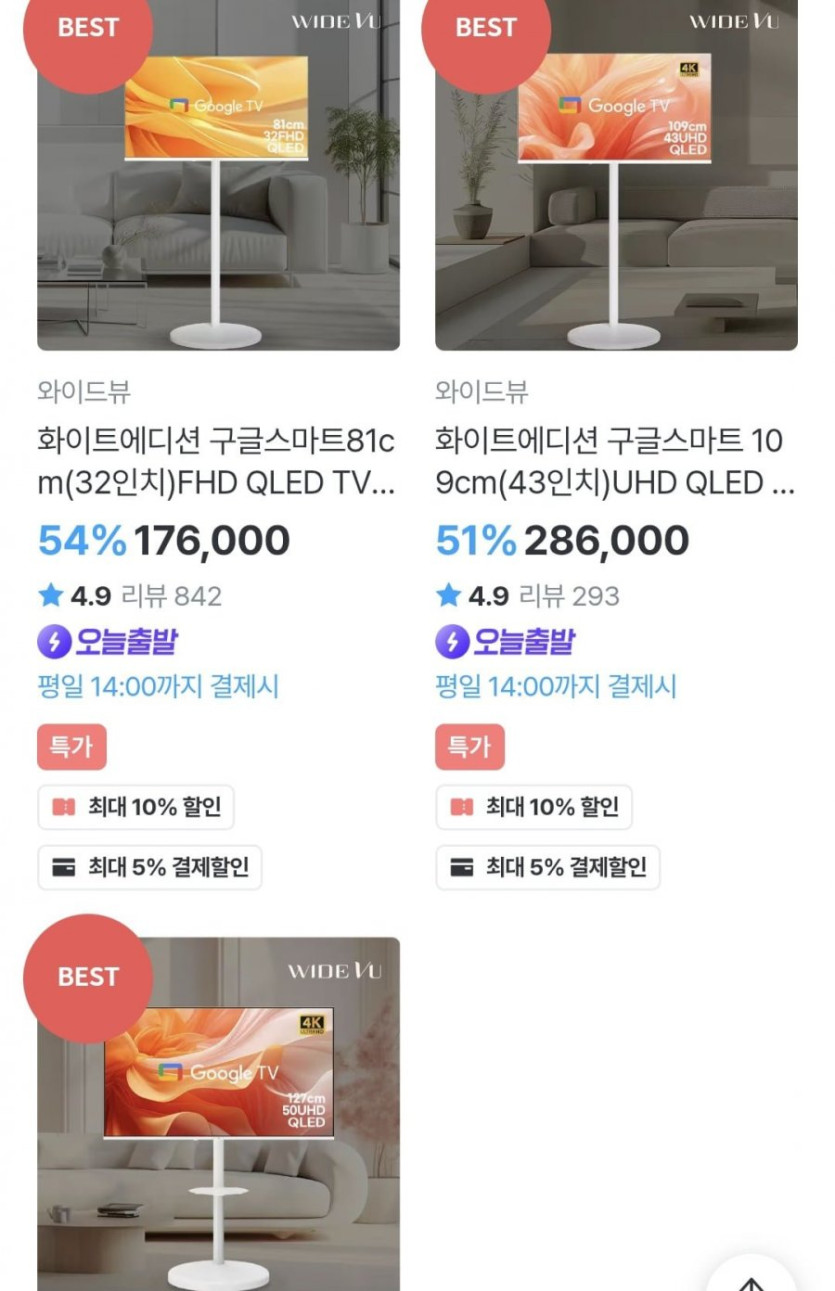This screenshot has height=1291, width=835.
Task: Click star rating icon for 842 reviews
Action: click(x=51, y=597)
